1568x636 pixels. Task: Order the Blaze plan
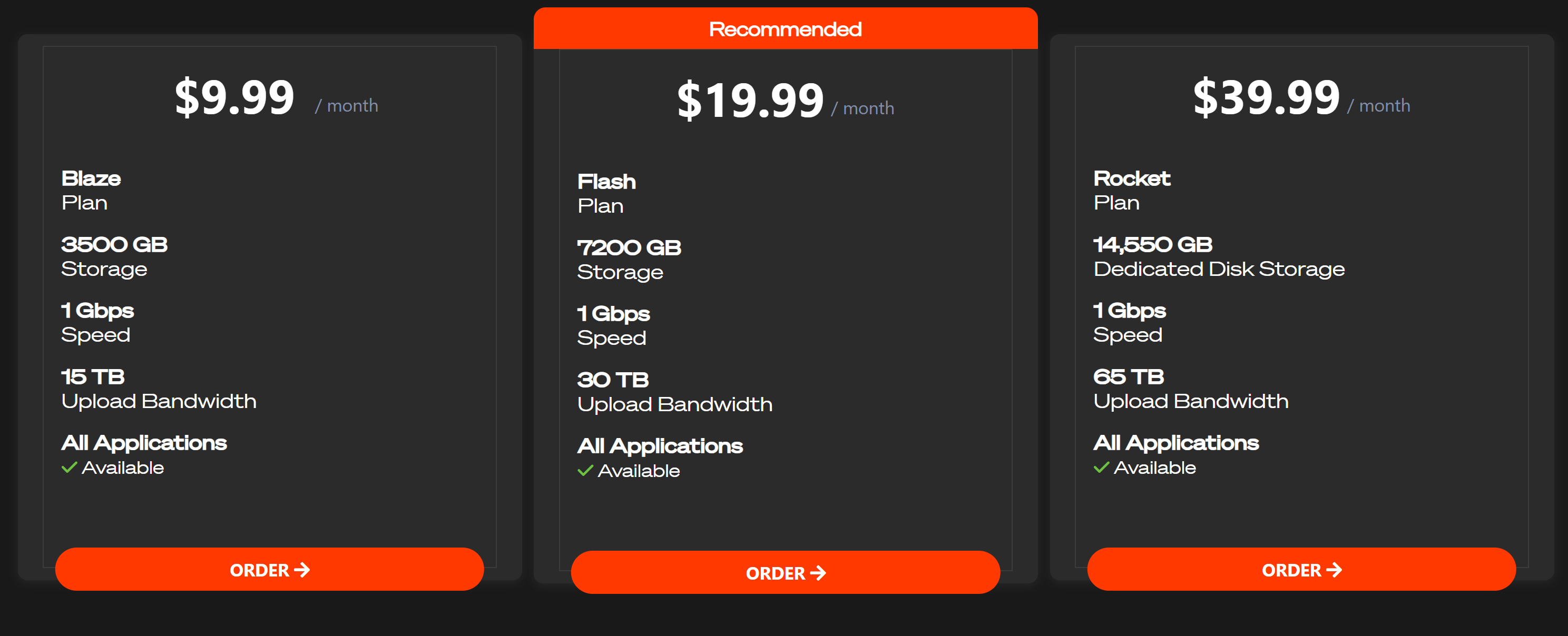pos(270,569)
